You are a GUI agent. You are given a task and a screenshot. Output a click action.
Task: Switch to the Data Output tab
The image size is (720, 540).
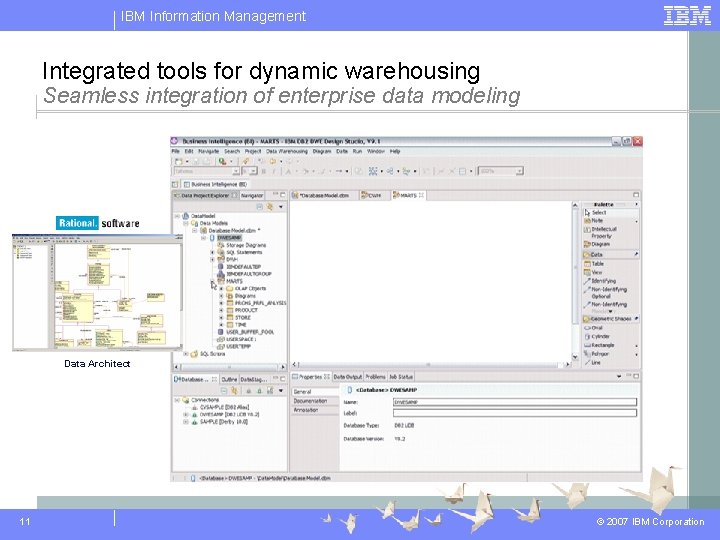pos(348,377)
